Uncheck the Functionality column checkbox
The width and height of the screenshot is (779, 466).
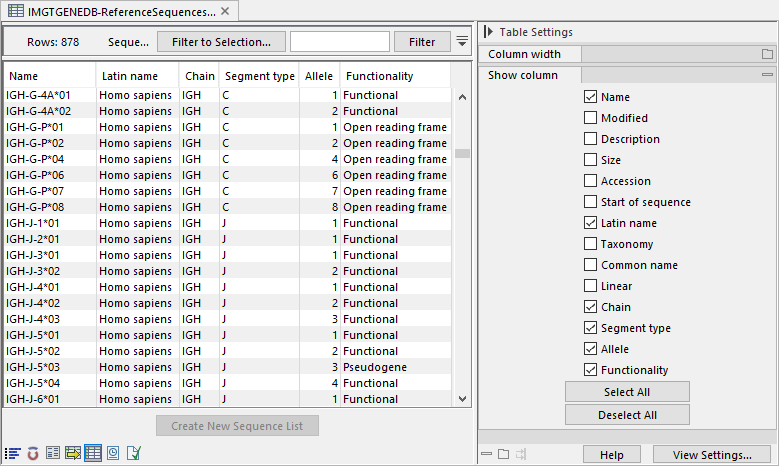click(x=590, y=370)
